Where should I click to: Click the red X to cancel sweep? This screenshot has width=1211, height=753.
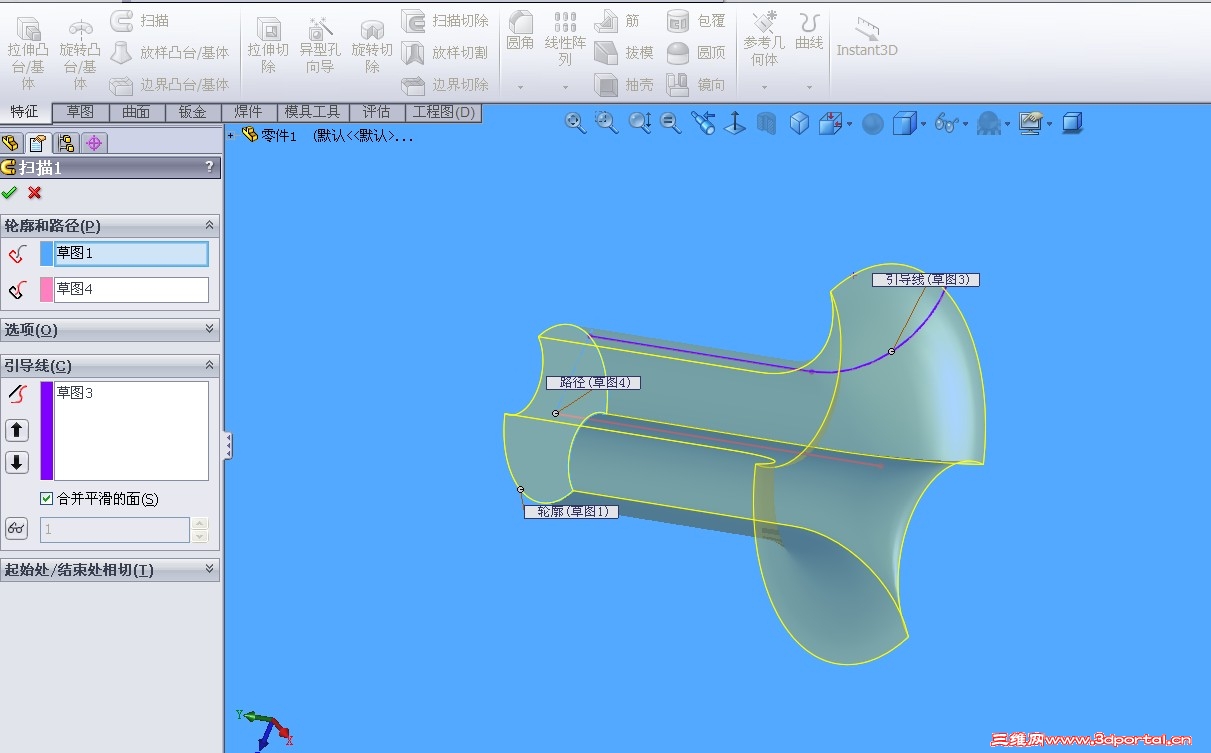coord(35,193)
